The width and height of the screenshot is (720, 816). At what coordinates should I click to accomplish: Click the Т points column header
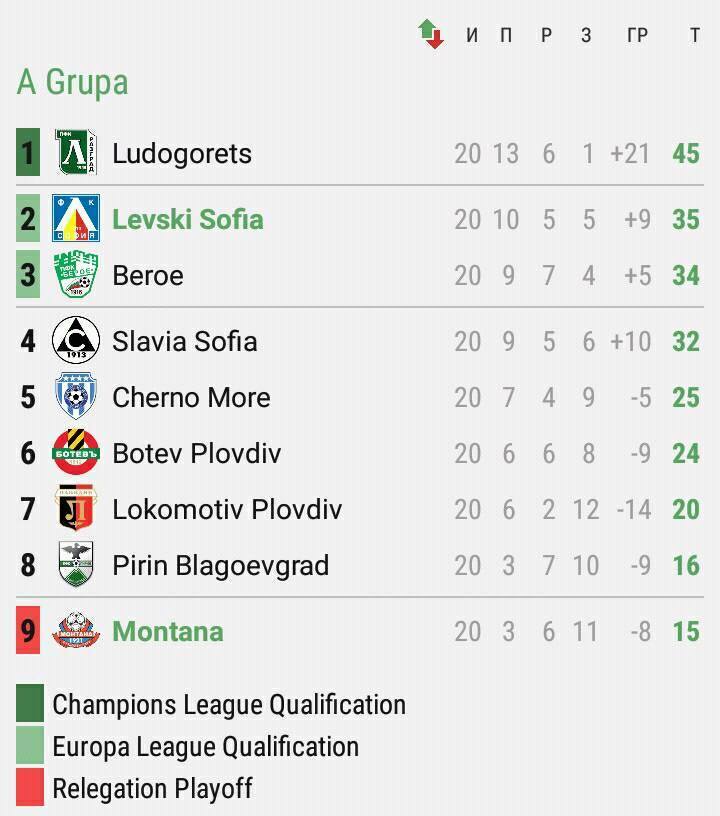[695, 35]
